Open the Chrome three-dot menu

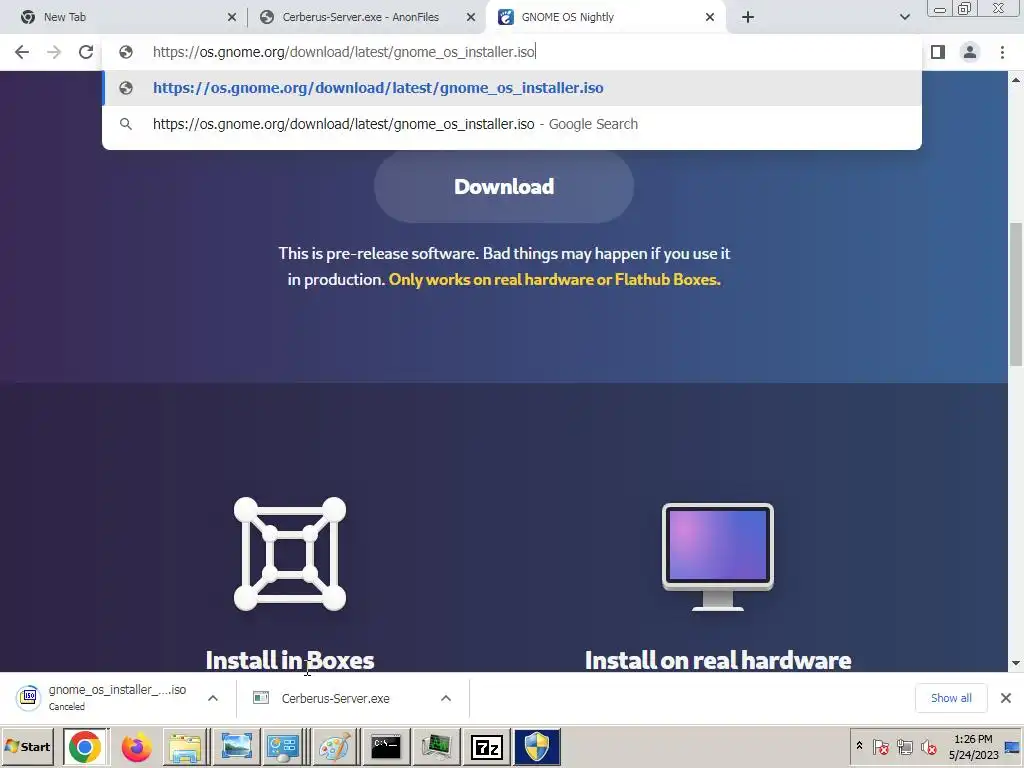[x=1002, y=52]
